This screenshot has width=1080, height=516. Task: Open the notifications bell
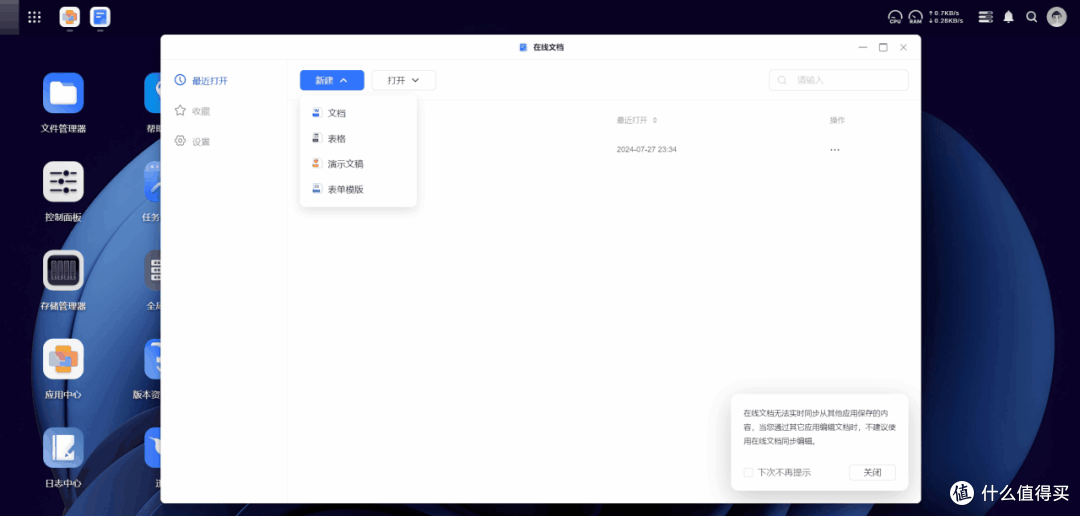[x=1008, y=17]
